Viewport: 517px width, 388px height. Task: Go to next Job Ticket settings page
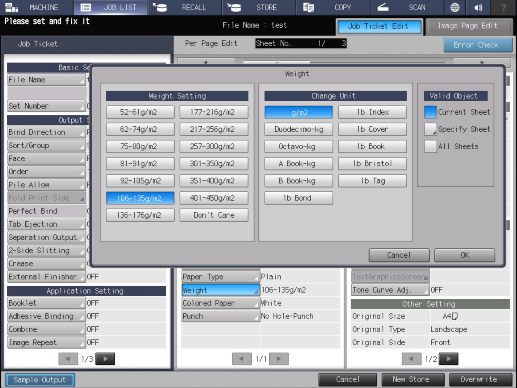point(106,359)
